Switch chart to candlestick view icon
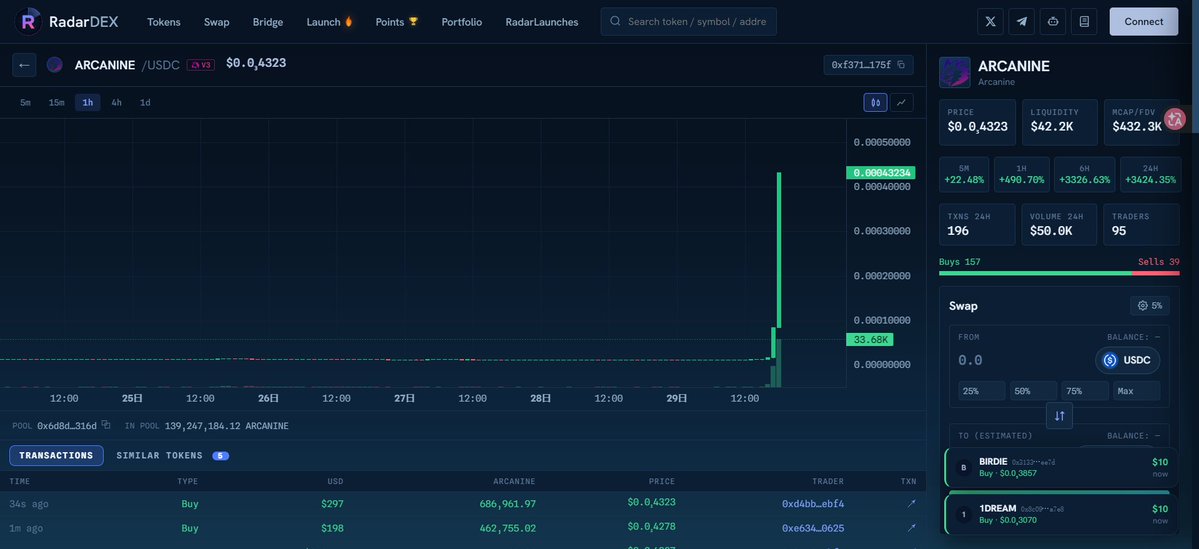The height and width of the screenshot is (549, 1199). (x=876, y=102)
